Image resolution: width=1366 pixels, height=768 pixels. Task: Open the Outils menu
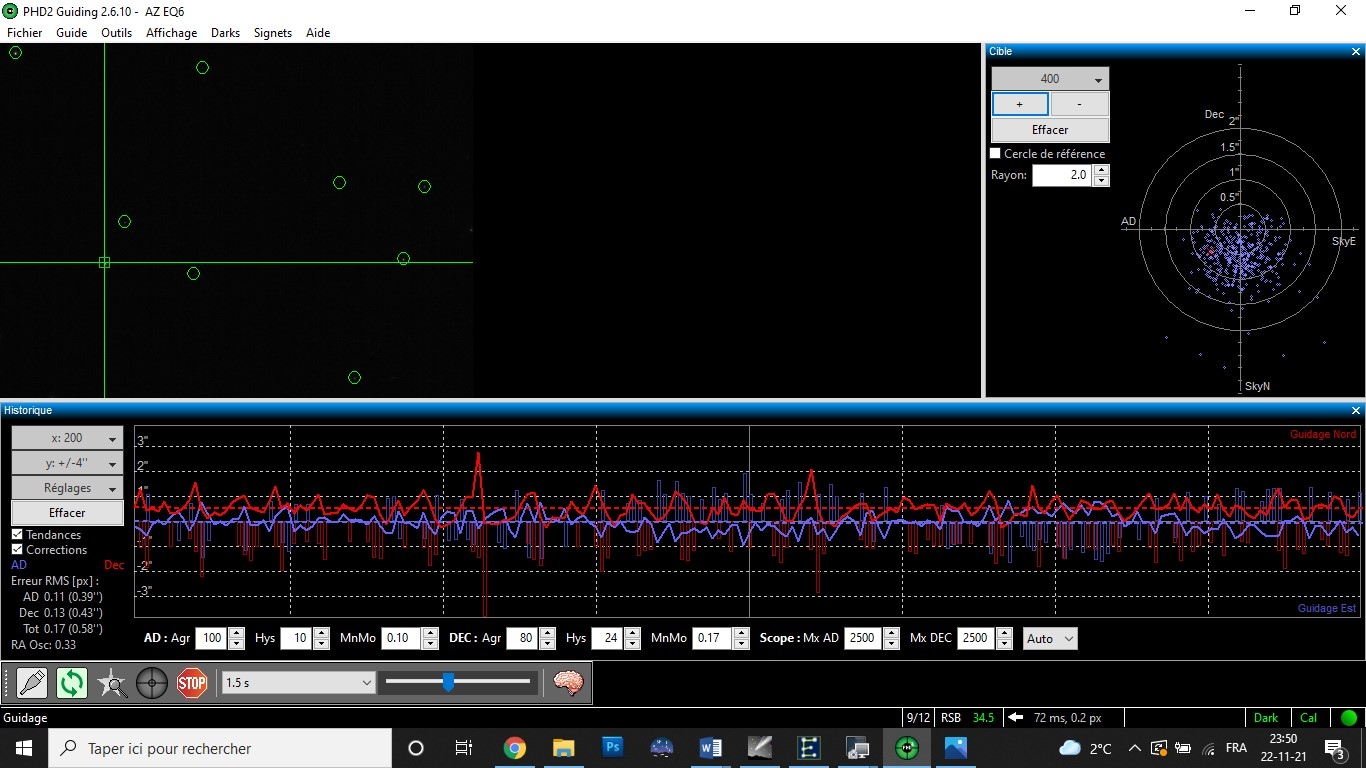click(116, 33)
